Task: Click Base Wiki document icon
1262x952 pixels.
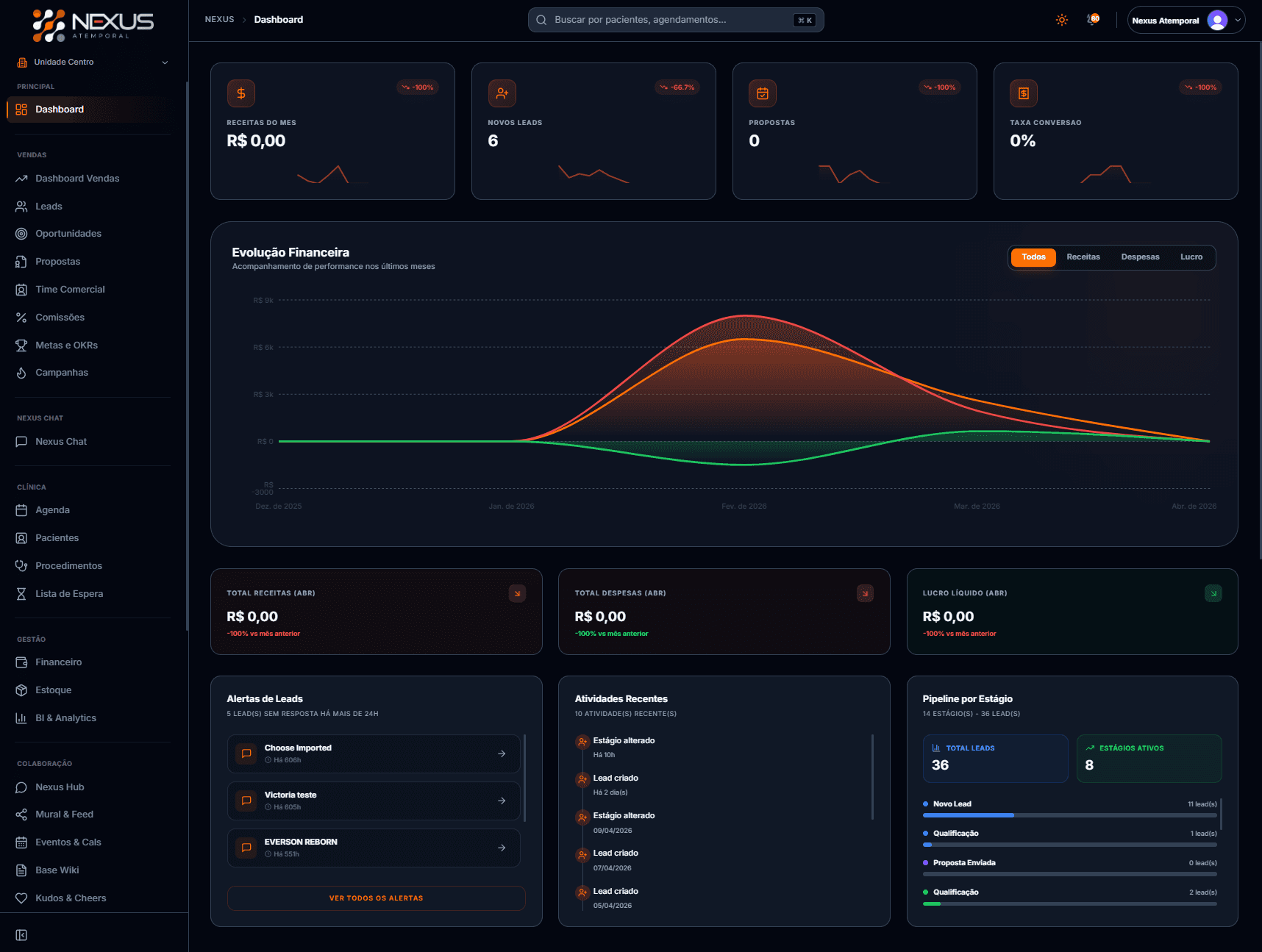Action: [x=21, y=870]
